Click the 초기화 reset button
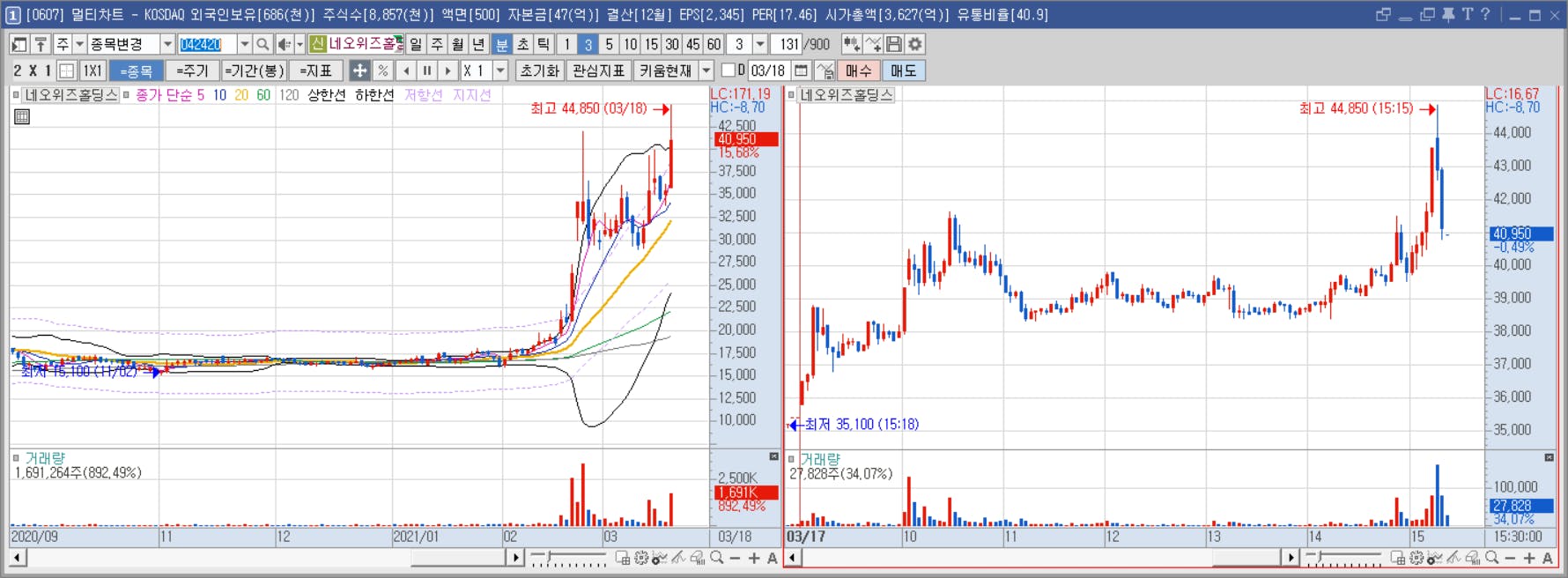 coord(539,70)
